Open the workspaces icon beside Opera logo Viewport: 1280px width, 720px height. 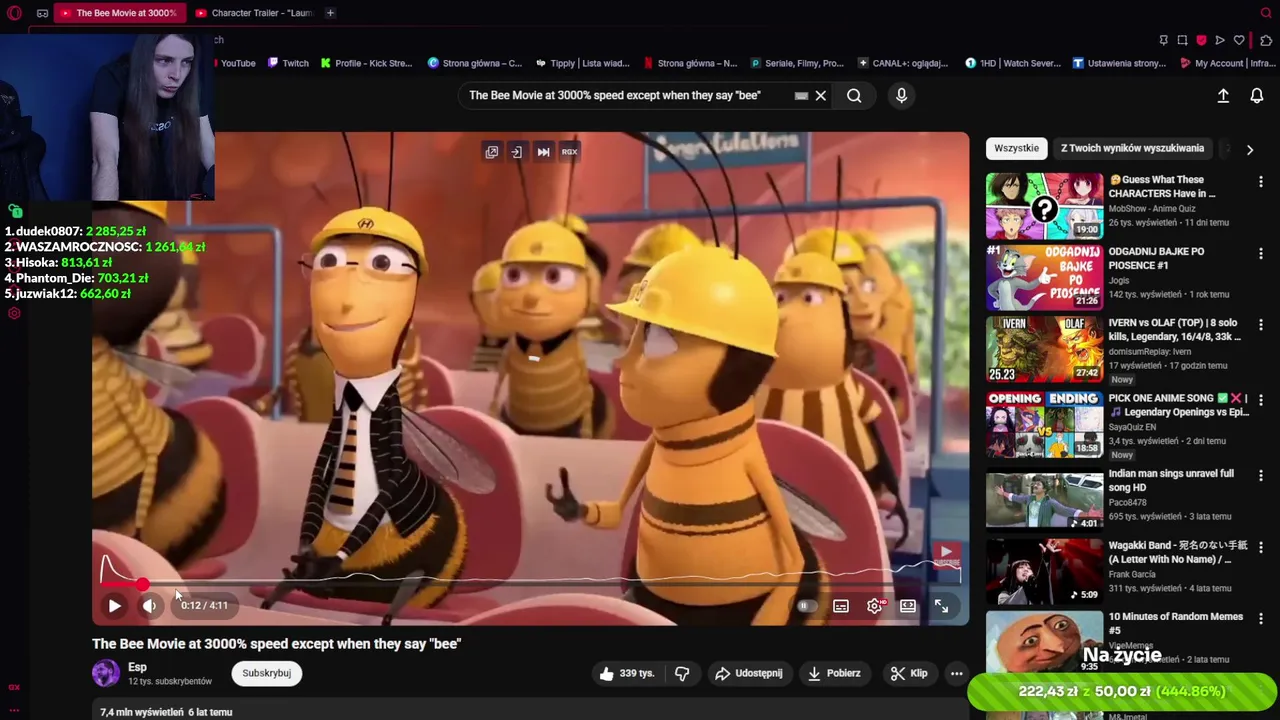click(x=42, y=13)
